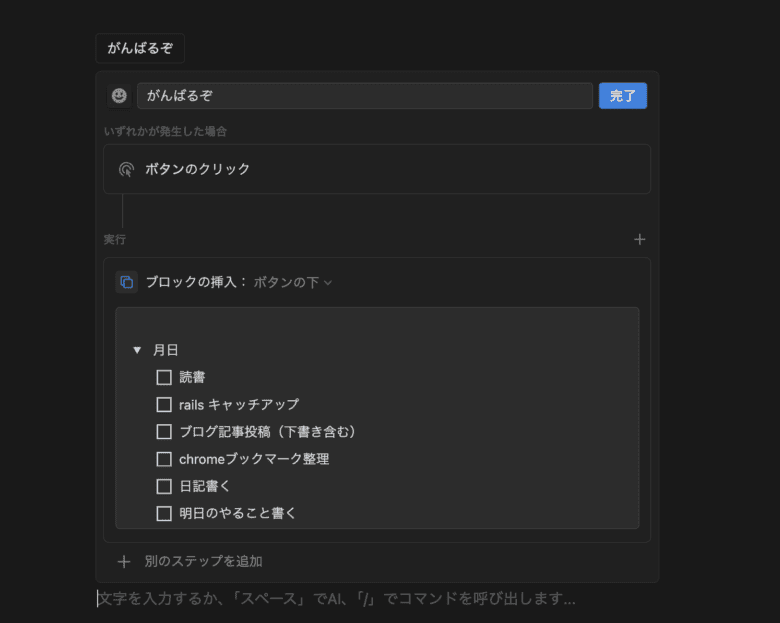Open the ボタンの下 position dropdown

point(292,282)
